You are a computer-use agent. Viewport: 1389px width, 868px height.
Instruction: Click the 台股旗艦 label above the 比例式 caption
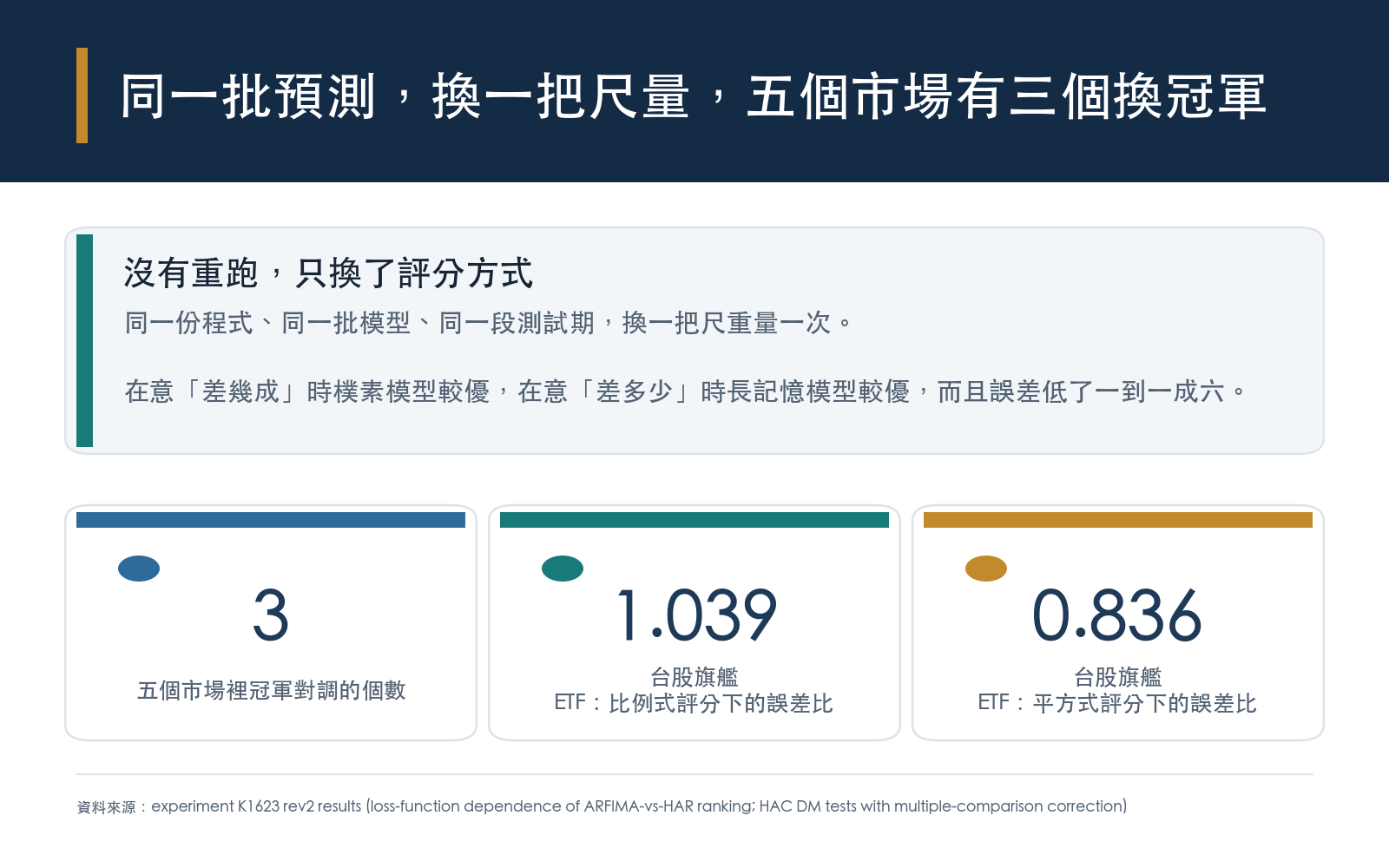coord(694,676)
